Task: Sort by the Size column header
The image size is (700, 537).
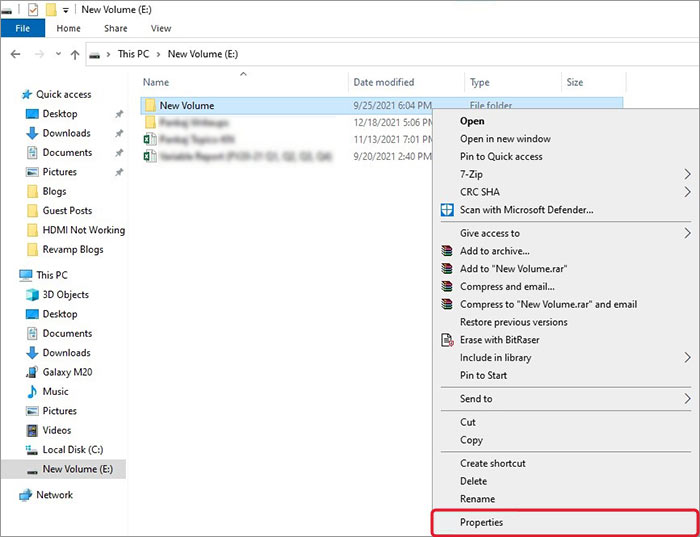Action: pyautogui.click(x=575, y=82)
